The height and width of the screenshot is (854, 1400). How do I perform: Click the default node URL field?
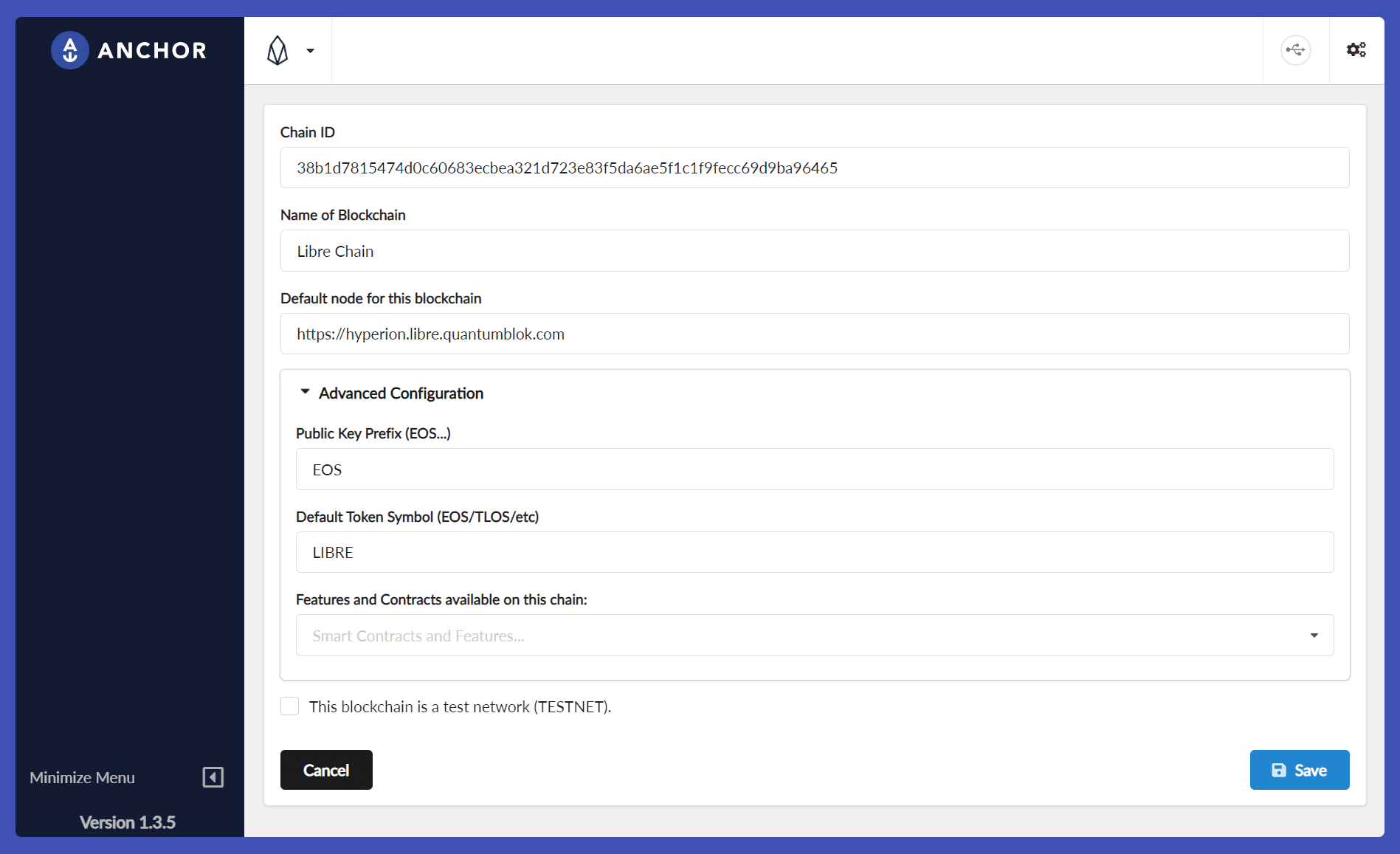pos(815,334)
